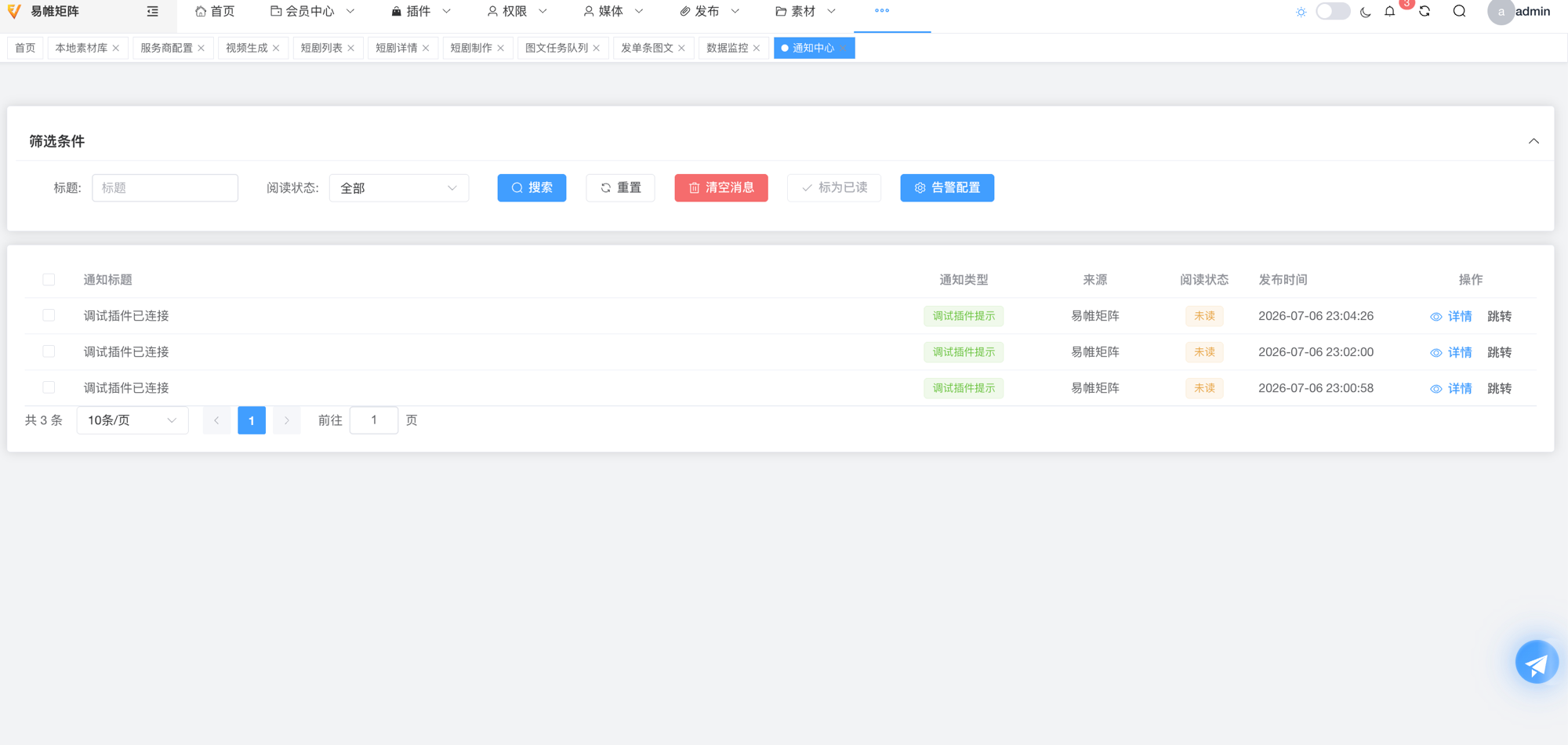Expand the 会员中心 menu
The width and height of the screenshot is (1568, 745).
[313, 11]
